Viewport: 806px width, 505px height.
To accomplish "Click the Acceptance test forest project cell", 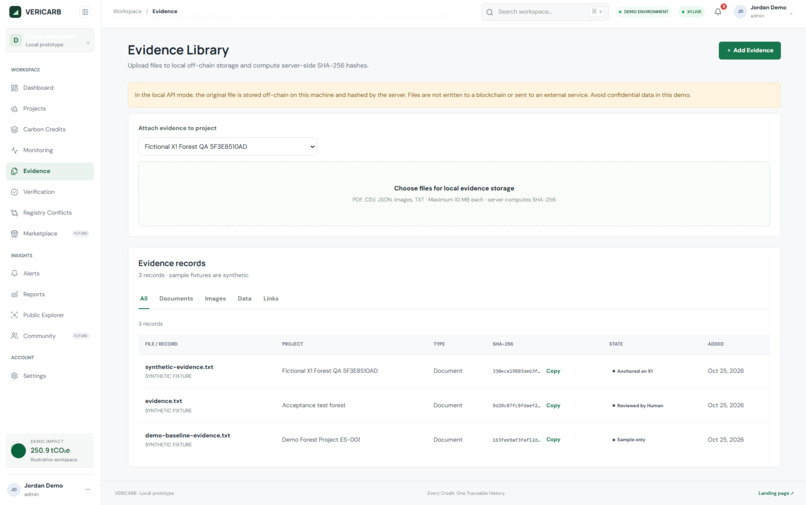I will [314, 406].
